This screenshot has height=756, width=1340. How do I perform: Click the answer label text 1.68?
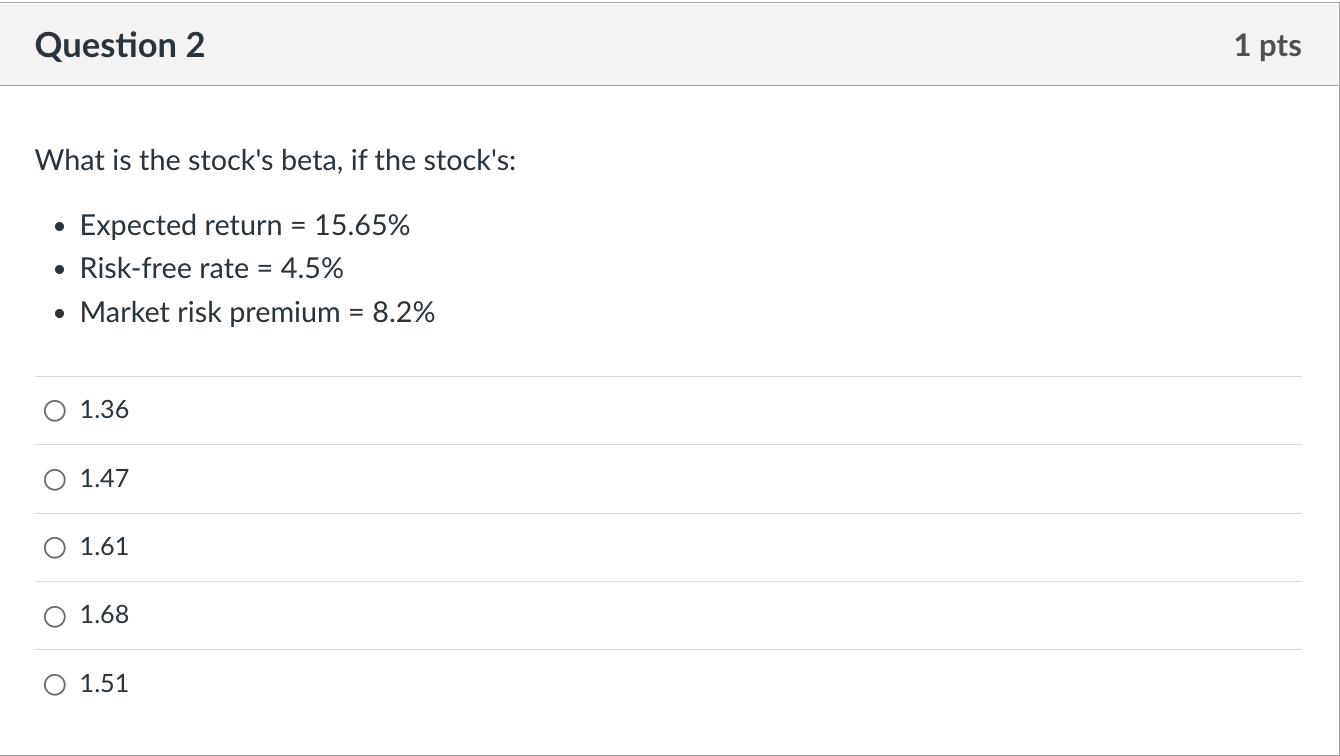click(x=104, y=615)
